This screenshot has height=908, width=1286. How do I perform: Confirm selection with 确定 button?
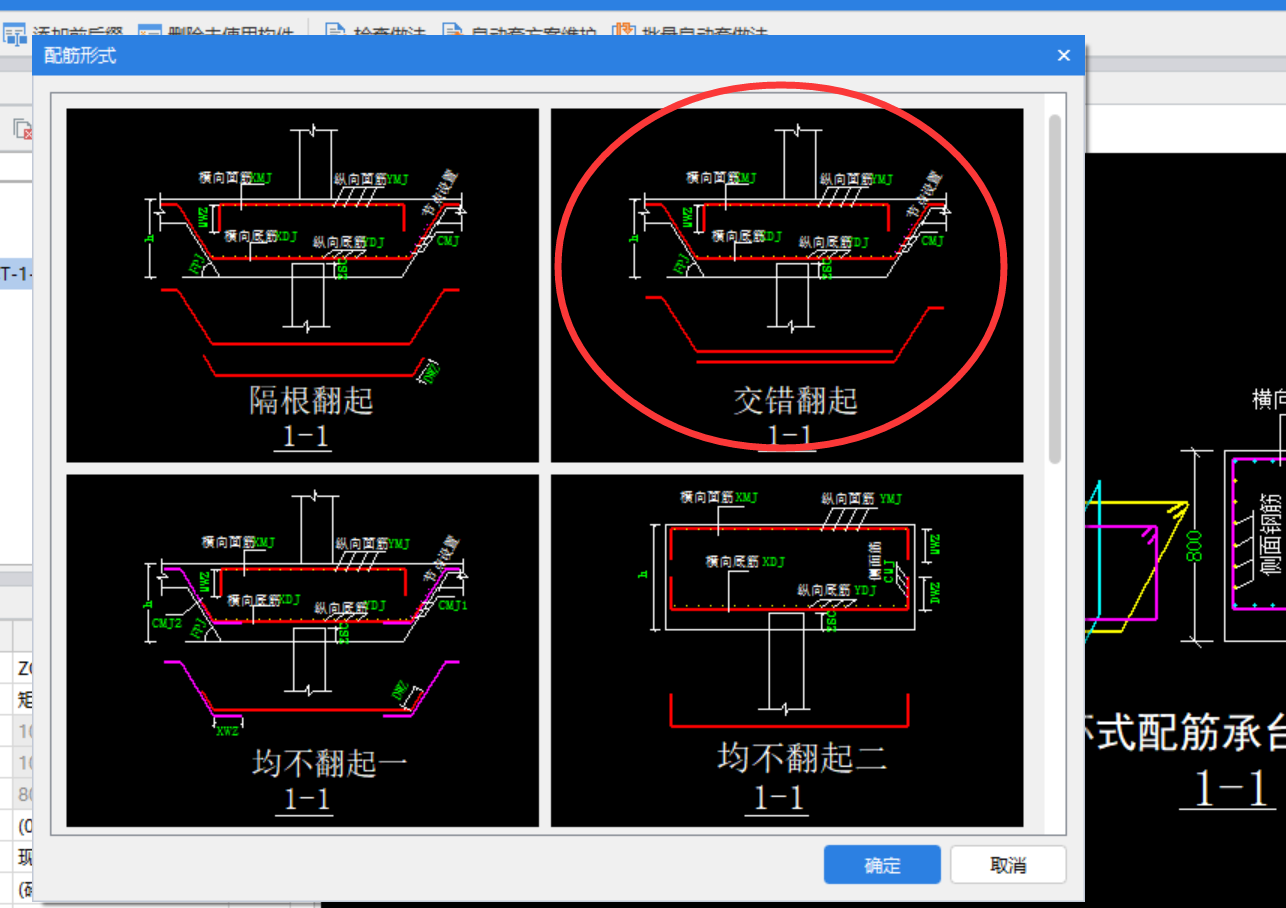[x=882, y=865]
